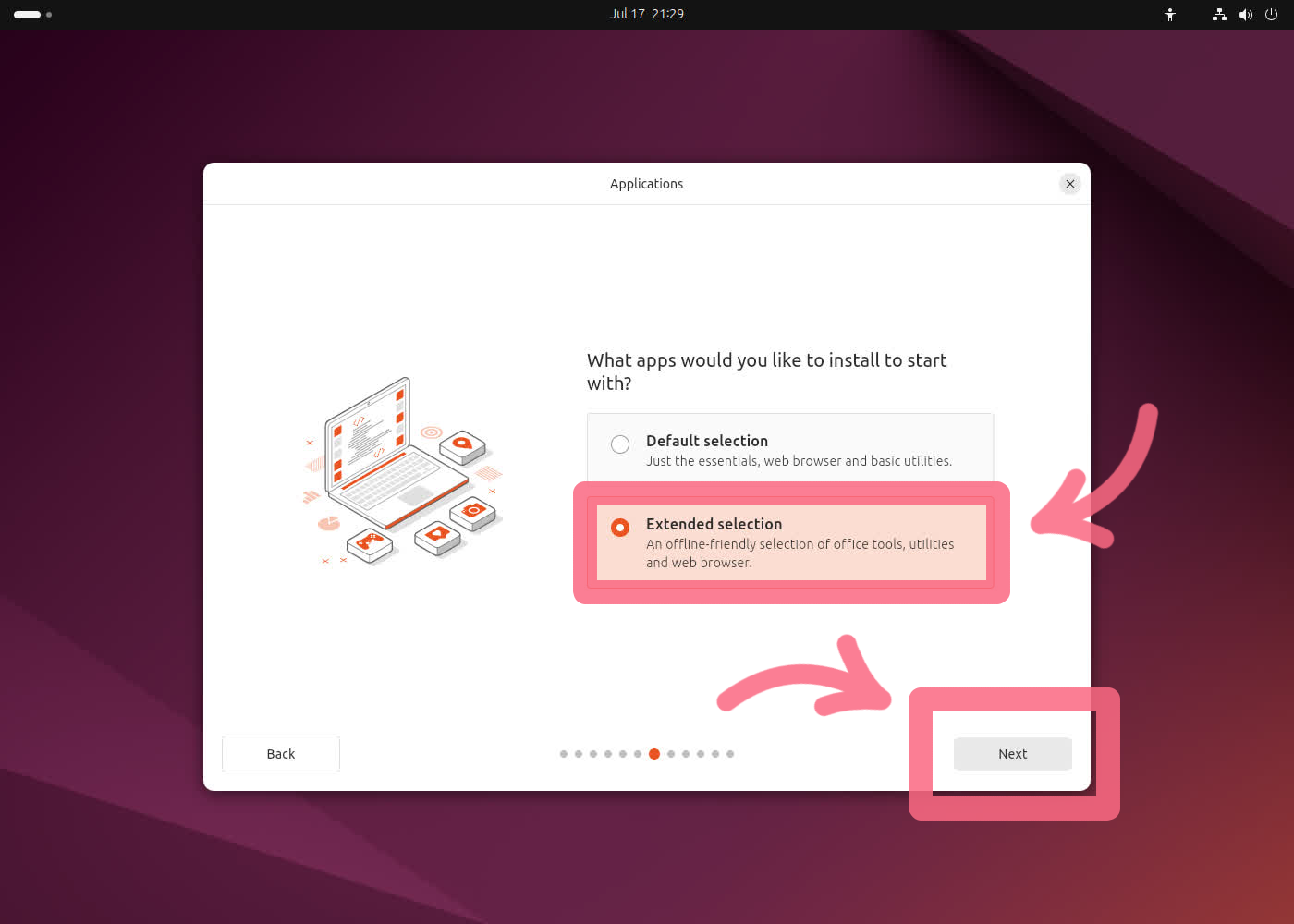1294x924 pixels.
Task: Click the wired network status icon
Action: pyautogui.click(x=1219, y=15)
